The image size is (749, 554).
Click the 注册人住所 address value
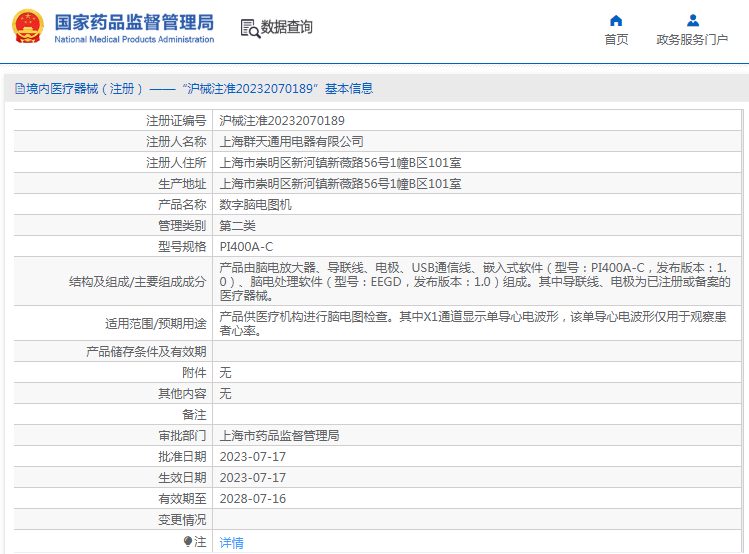(x=340, y=163)
